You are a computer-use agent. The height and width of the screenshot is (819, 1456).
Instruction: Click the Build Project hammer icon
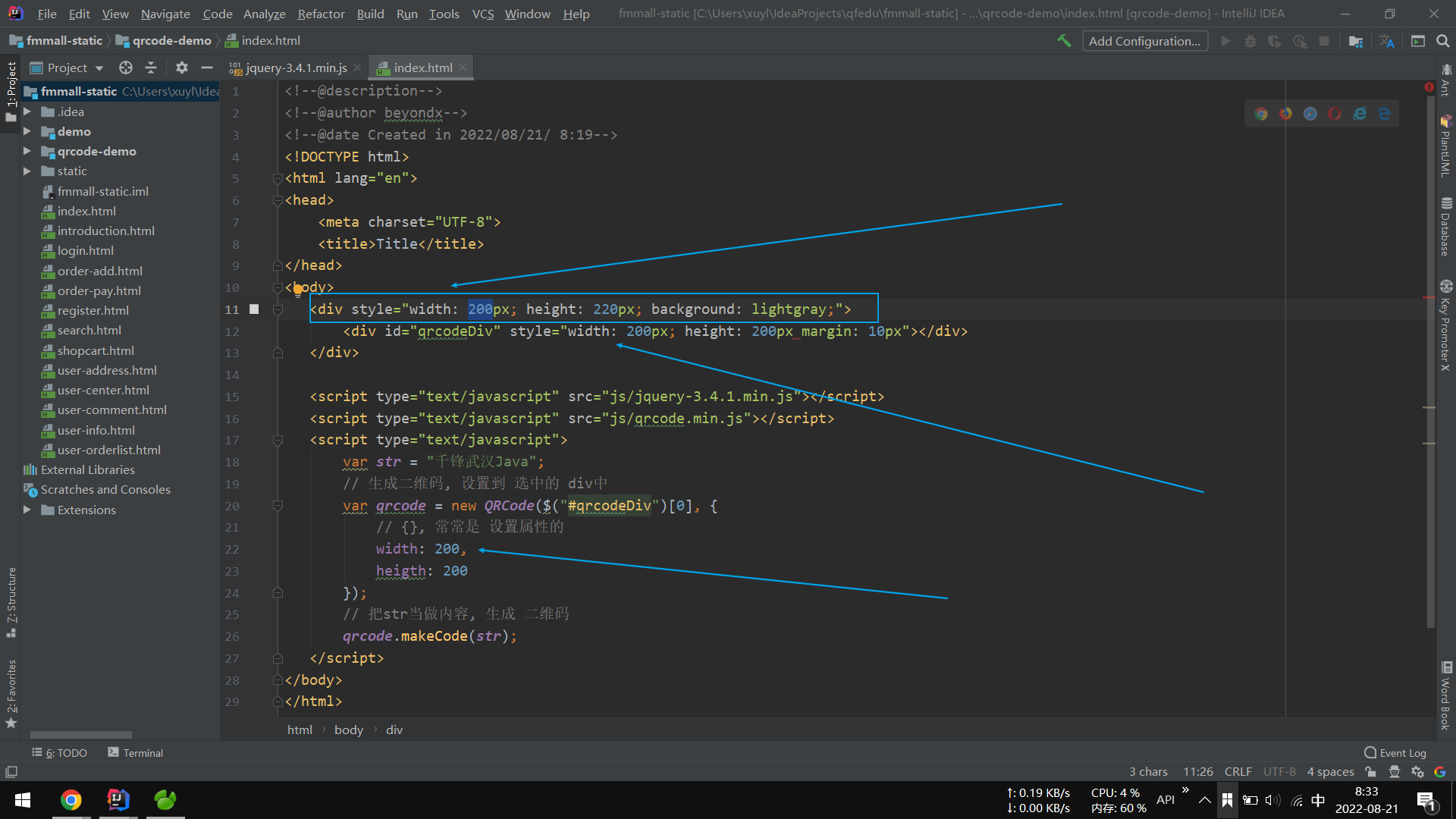[x=1064, y=41]
